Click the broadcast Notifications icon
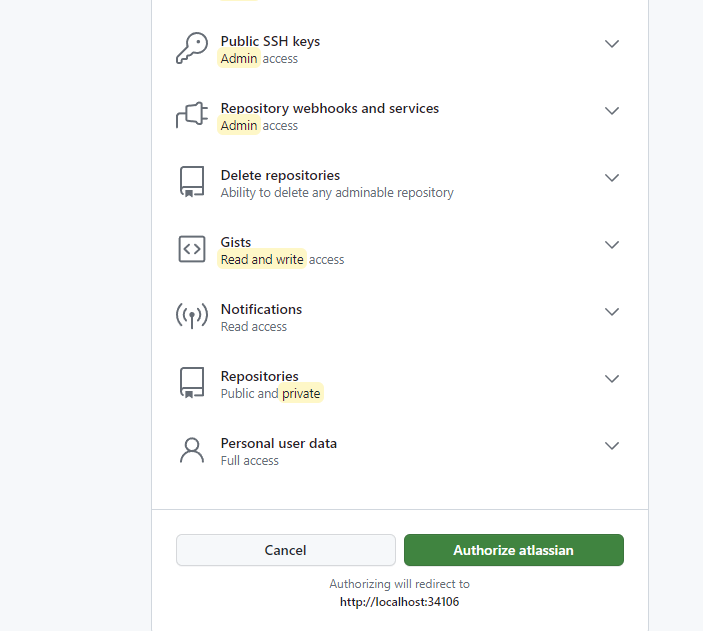This screenshot has width=703, height=631. click(191, 317)
